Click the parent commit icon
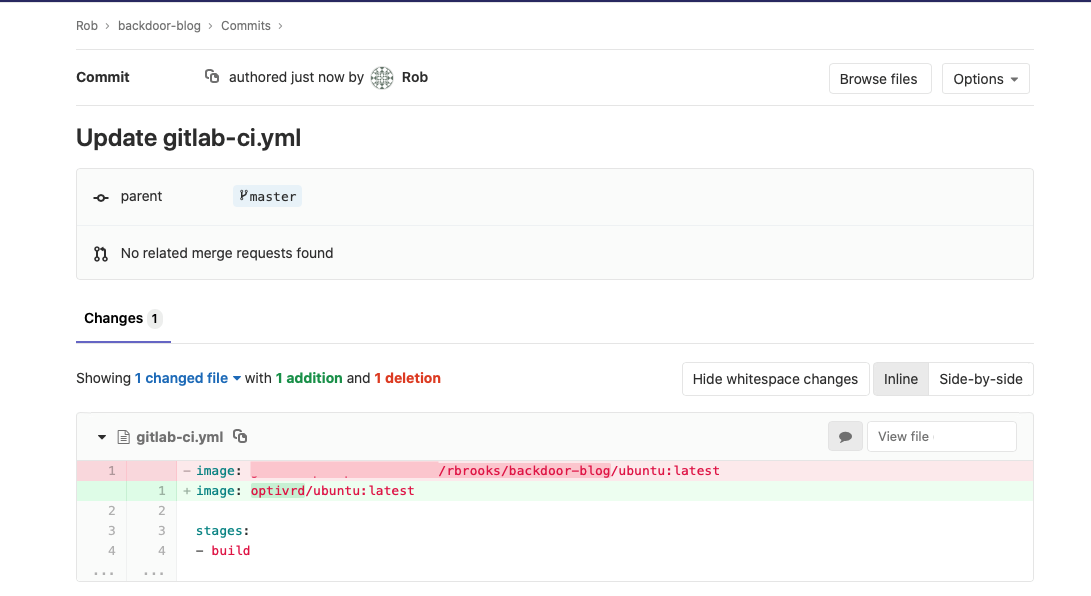 [101, 197]
